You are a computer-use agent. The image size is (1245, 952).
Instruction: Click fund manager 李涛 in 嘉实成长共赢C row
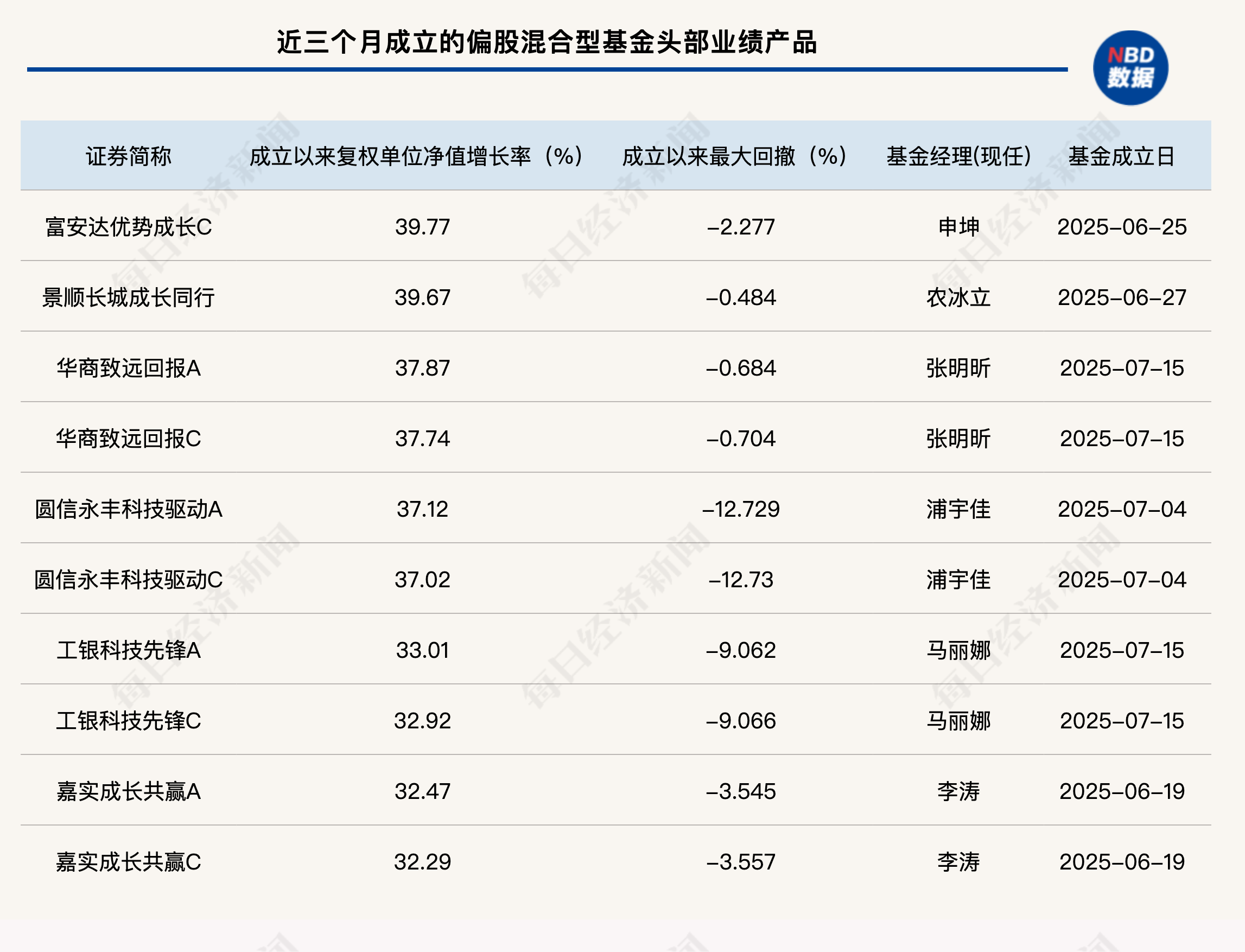point(958,862)
